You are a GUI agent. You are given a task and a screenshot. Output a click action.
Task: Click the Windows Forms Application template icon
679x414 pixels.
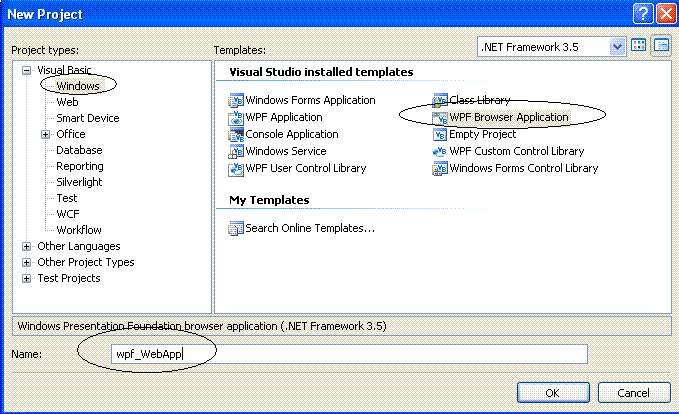236,100
